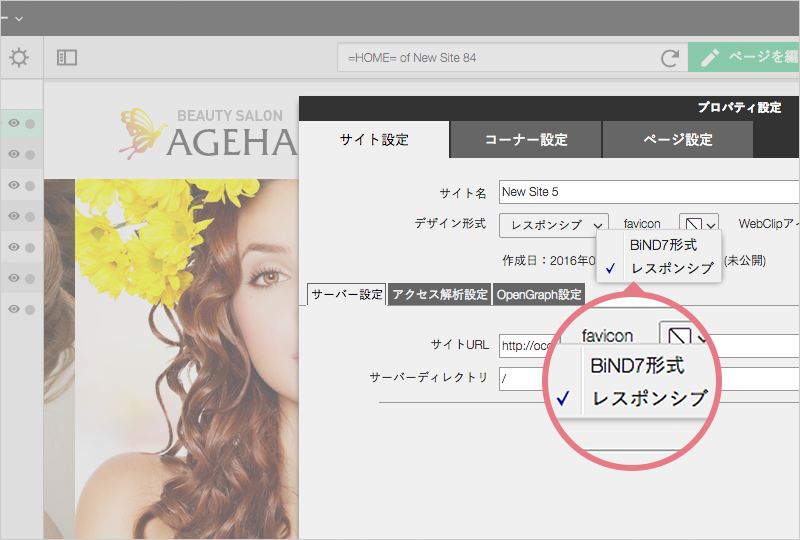Open the デザイン形式 dropdown showing レスポンシブ
The width and height of the screenshot is (800, 540).
[553, 225]
